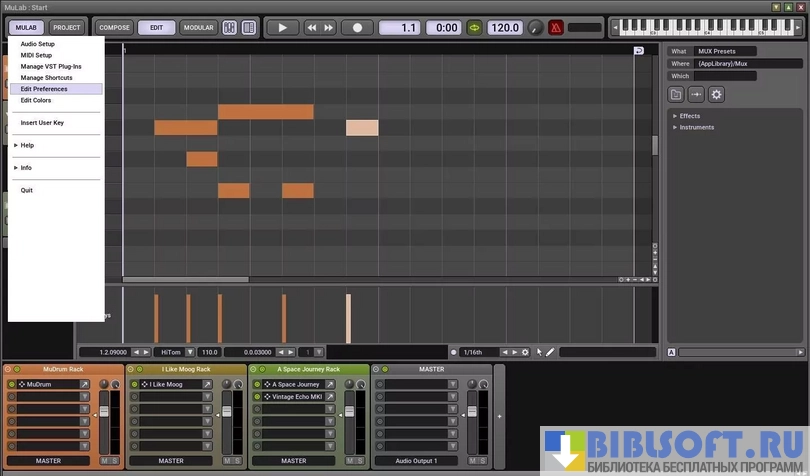The width and height of the screenshot is (810, 476).
Task: Open the MuDrum module editor arrow
Action: 84,384
